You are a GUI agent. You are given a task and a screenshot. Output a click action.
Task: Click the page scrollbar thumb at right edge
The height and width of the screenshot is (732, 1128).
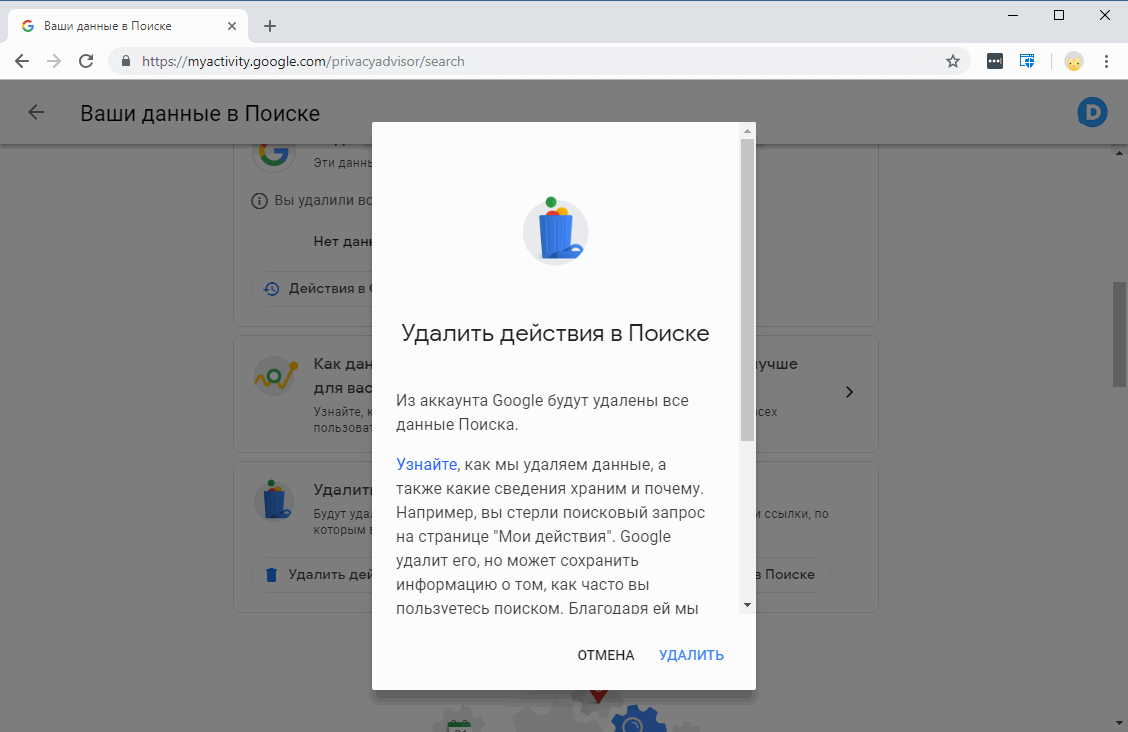click(1119, 334)
